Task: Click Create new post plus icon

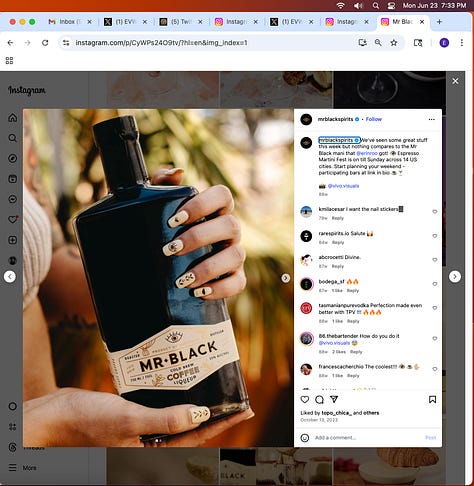Action: [13, 240]
